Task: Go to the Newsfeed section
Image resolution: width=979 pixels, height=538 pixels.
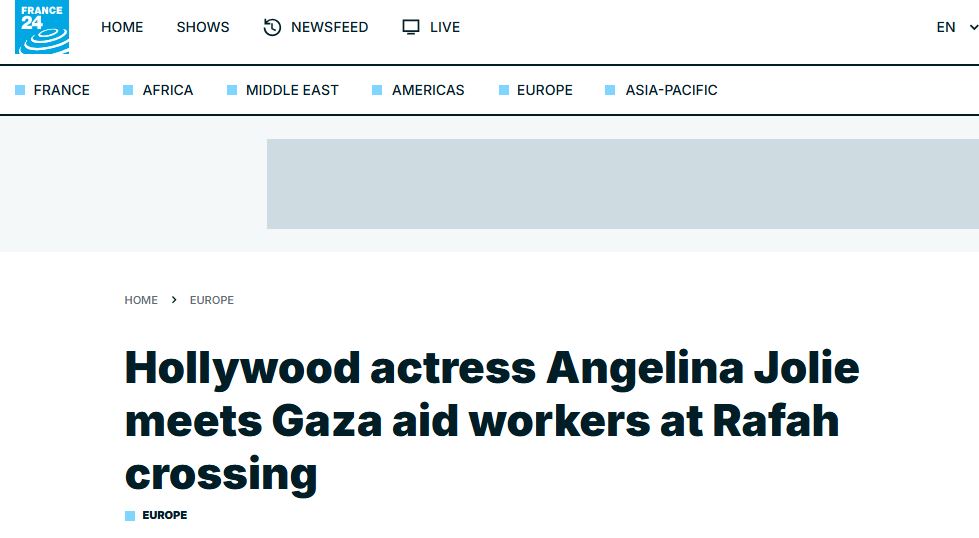Action: [x=329, y=27]
